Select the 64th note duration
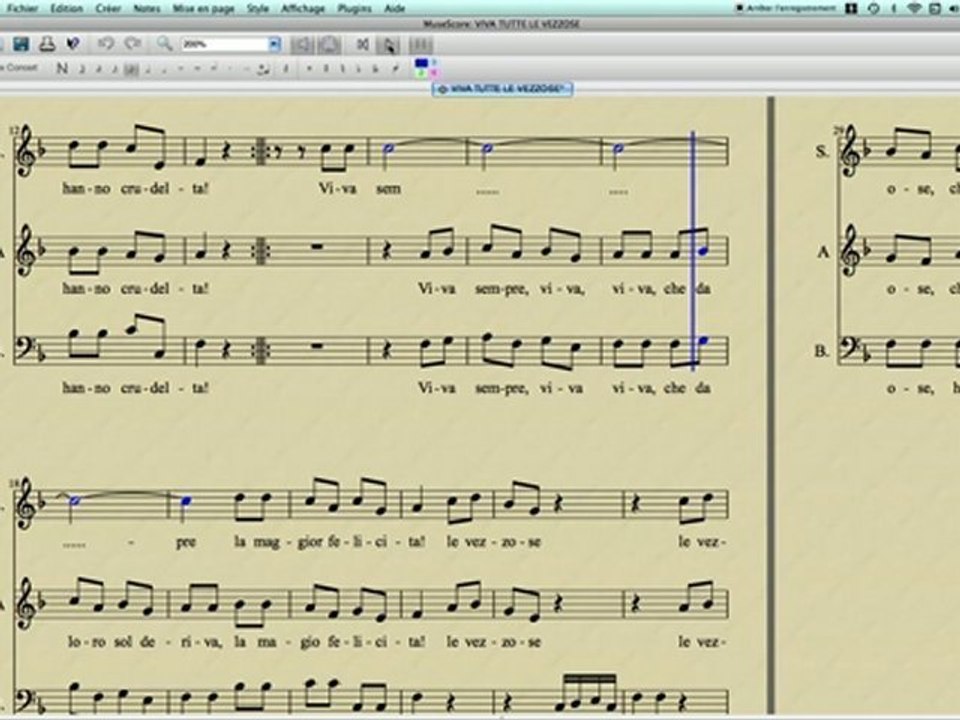Viewport: 960px width, 720px height. (x=81, y=69)
